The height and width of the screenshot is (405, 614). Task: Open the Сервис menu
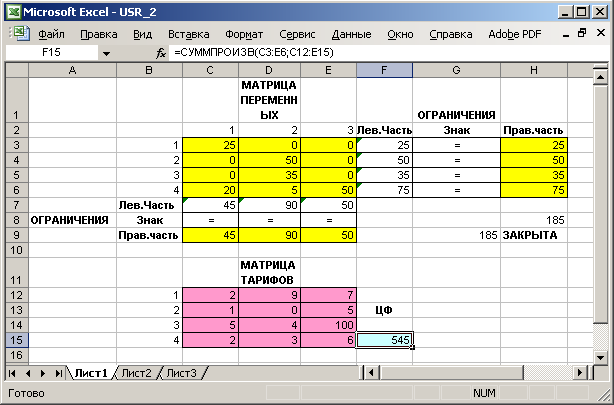tap(297, 34)
